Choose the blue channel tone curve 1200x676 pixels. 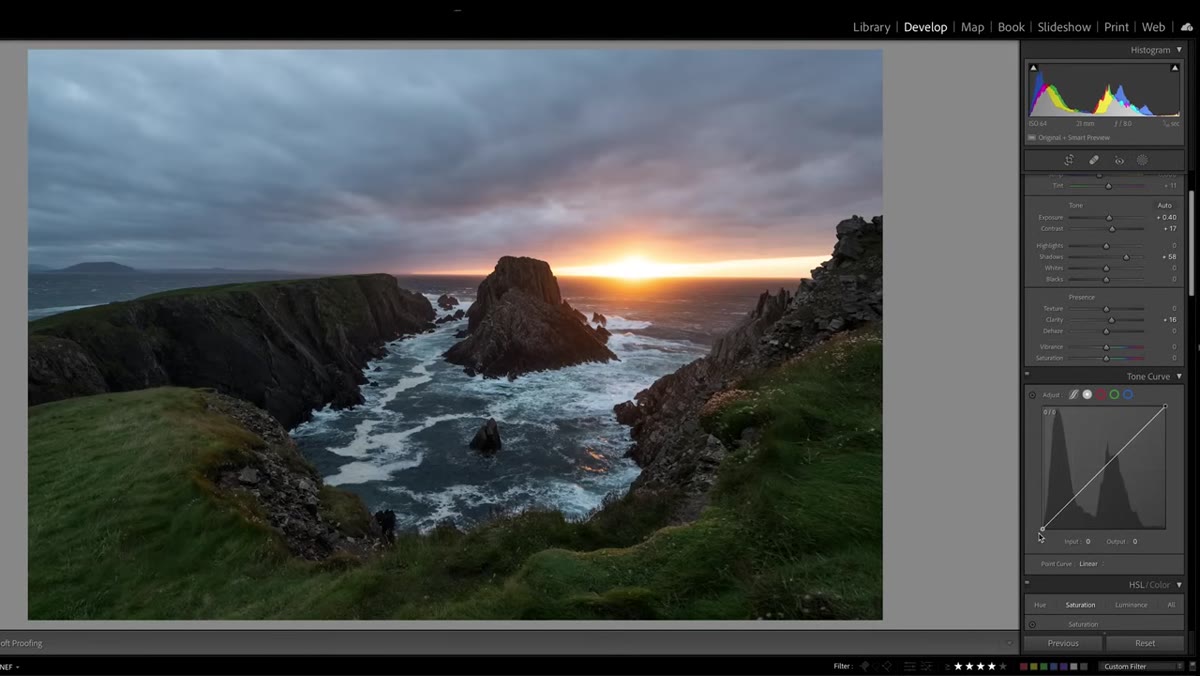pos(1128,395)
